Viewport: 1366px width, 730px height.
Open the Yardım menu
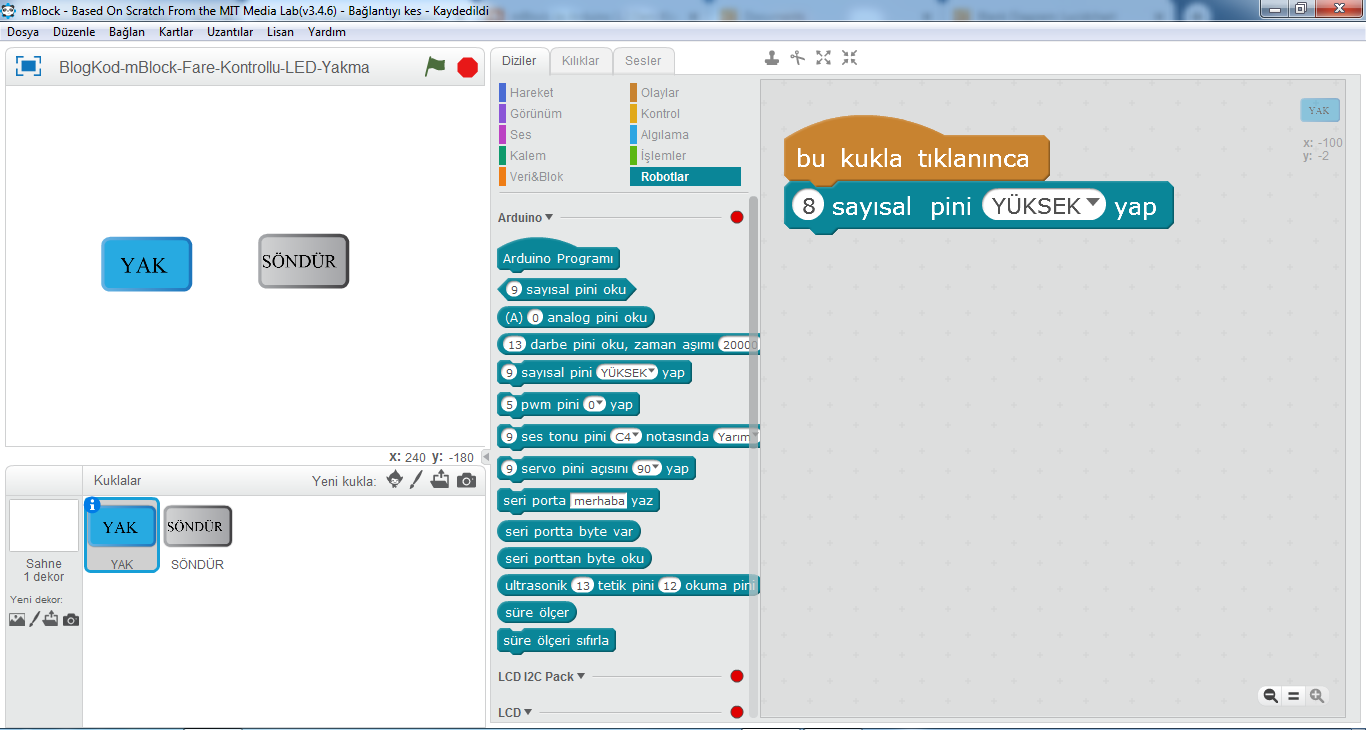pyautogui.click(x=327, y=32)
